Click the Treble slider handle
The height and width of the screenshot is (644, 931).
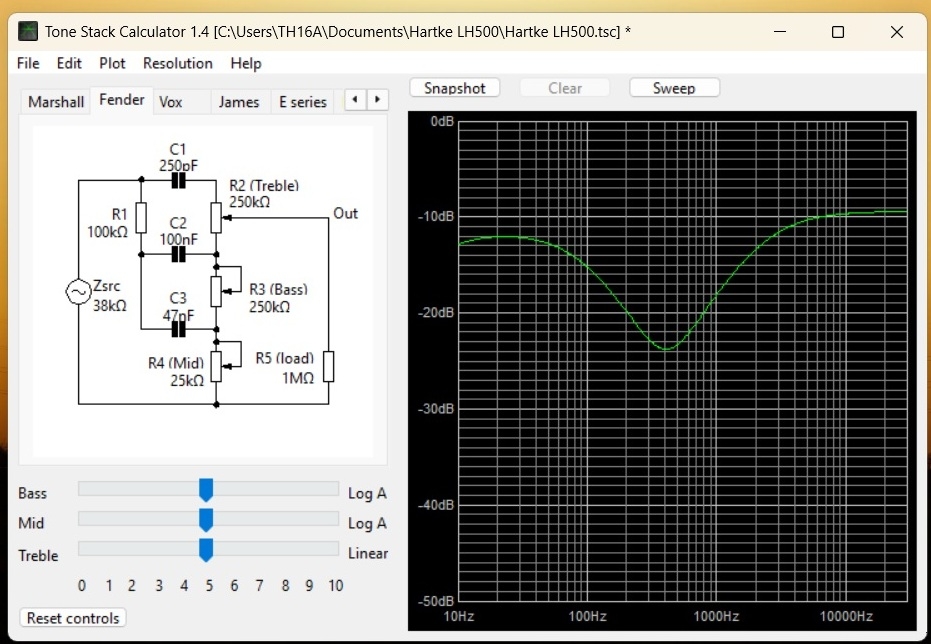205,550
